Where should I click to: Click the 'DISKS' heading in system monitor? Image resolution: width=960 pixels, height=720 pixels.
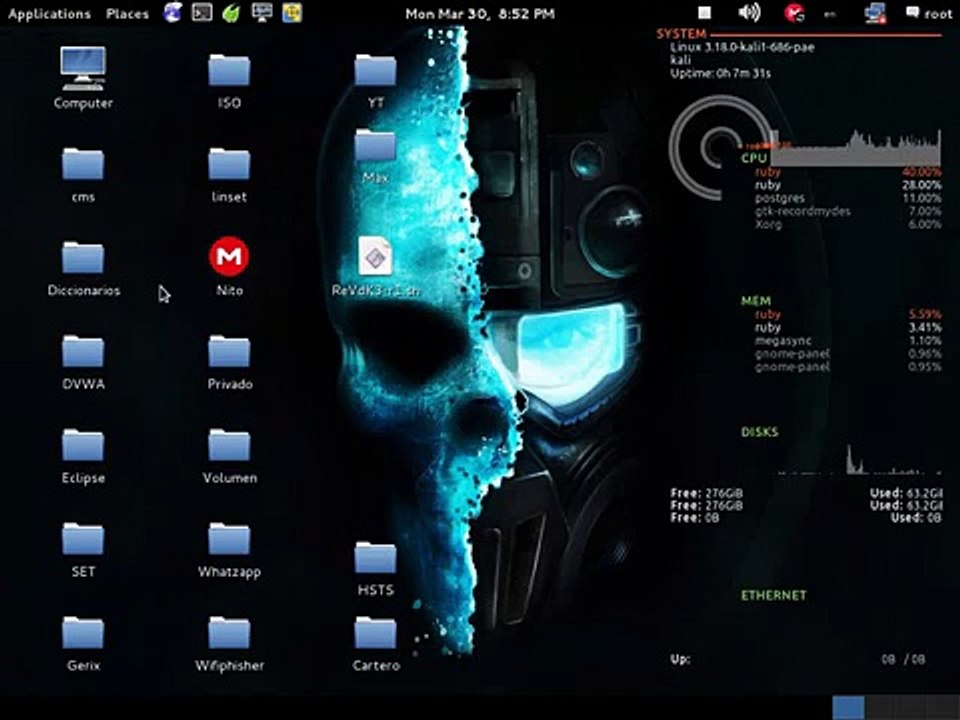click(760, 432)
